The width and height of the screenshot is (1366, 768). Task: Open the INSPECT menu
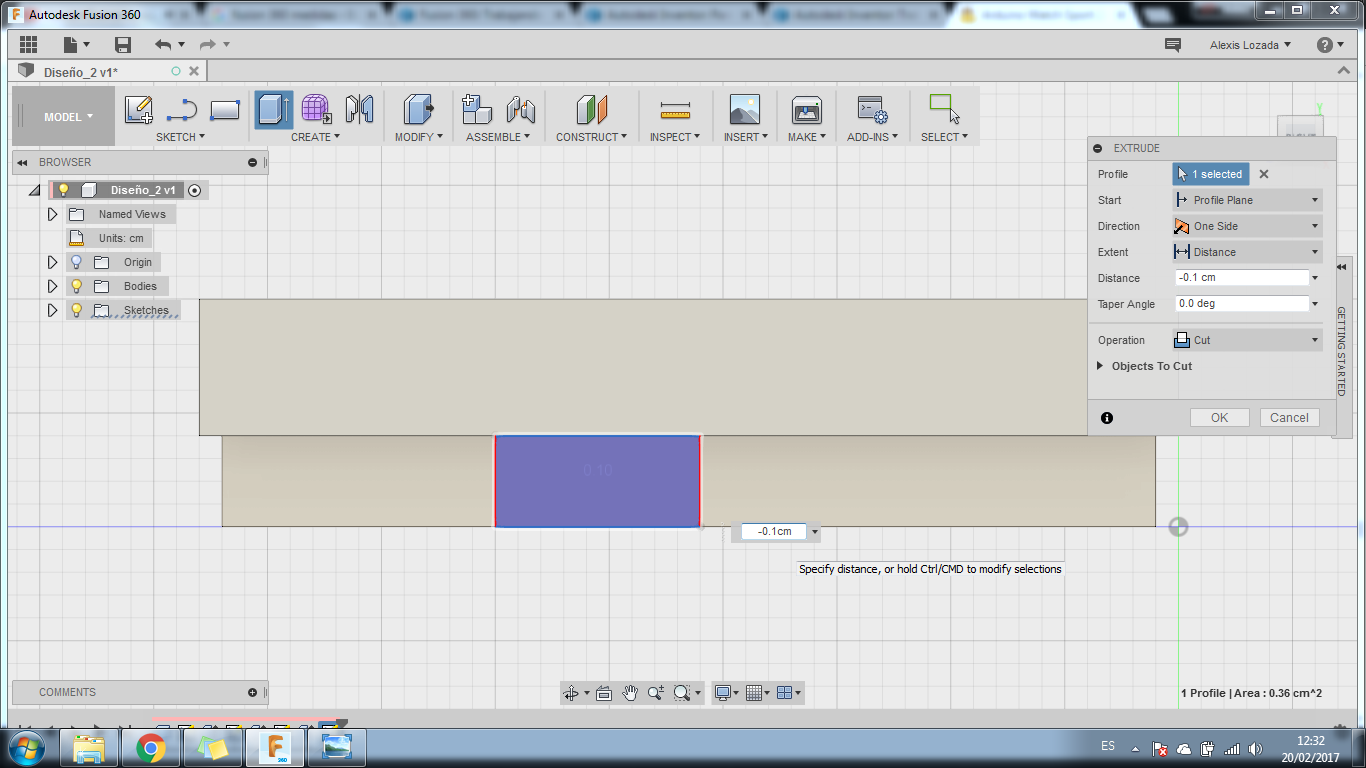pyautogui.click(x=675, y=137)
